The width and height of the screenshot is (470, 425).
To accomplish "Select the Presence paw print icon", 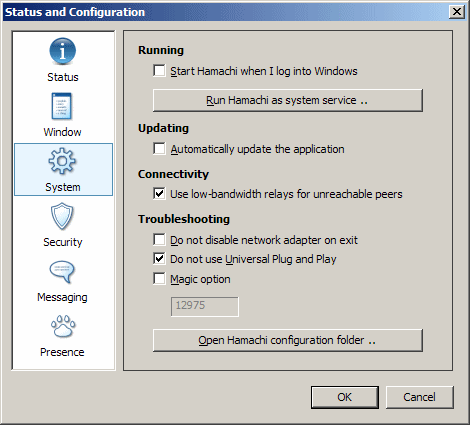I will (x=63, y=326).
